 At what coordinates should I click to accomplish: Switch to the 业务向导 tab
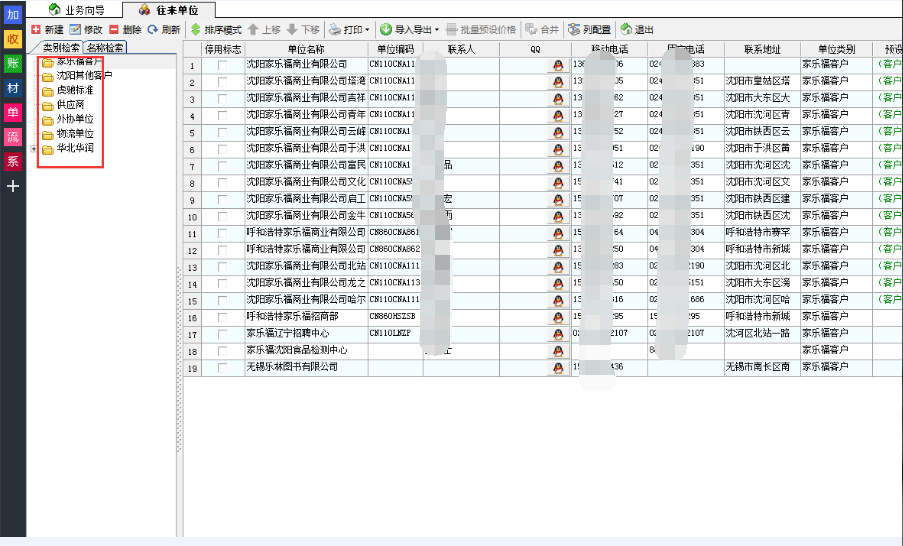point(78,9)
